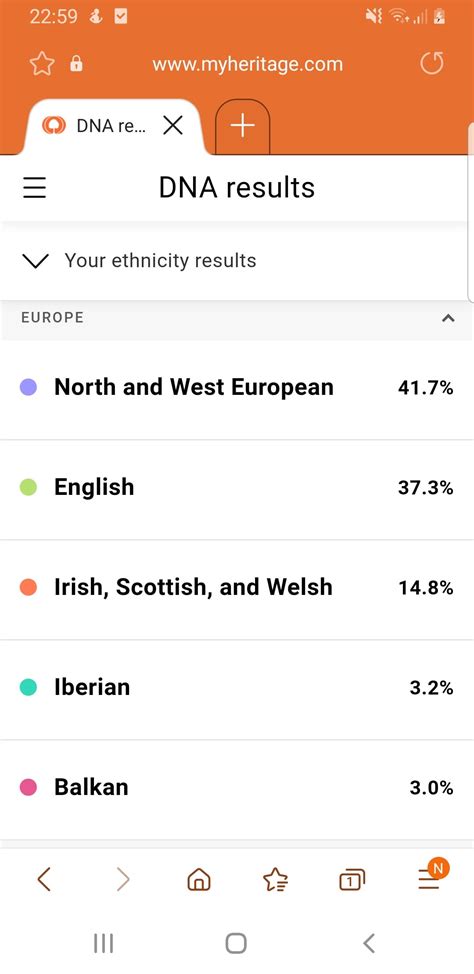Screen dimensions: 474x974
Task: Open a new tab with plus button
Action: tap(242, 126)
